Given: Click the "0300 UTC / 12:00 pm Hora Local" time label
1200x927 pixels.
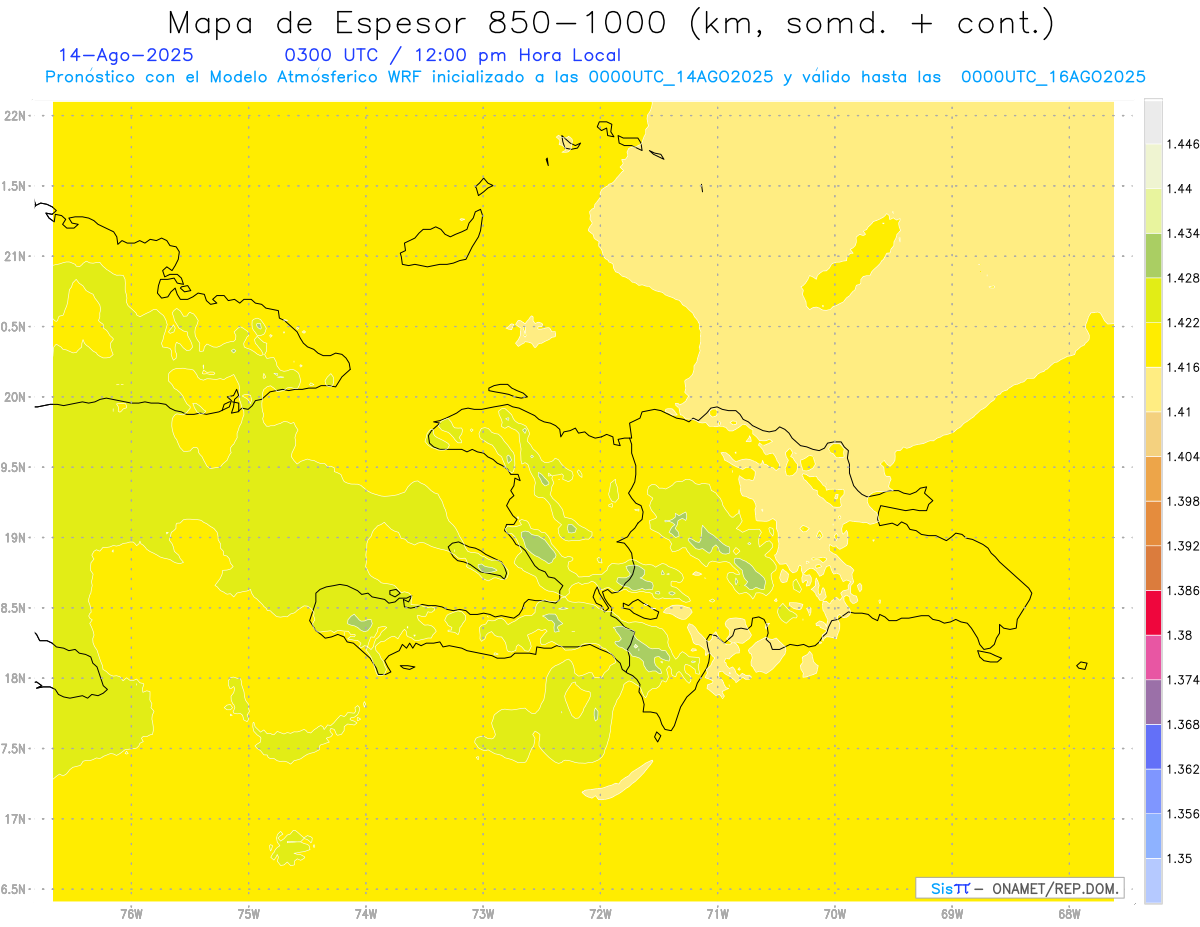Looking at the screenshot, I should tap(453, 55).
